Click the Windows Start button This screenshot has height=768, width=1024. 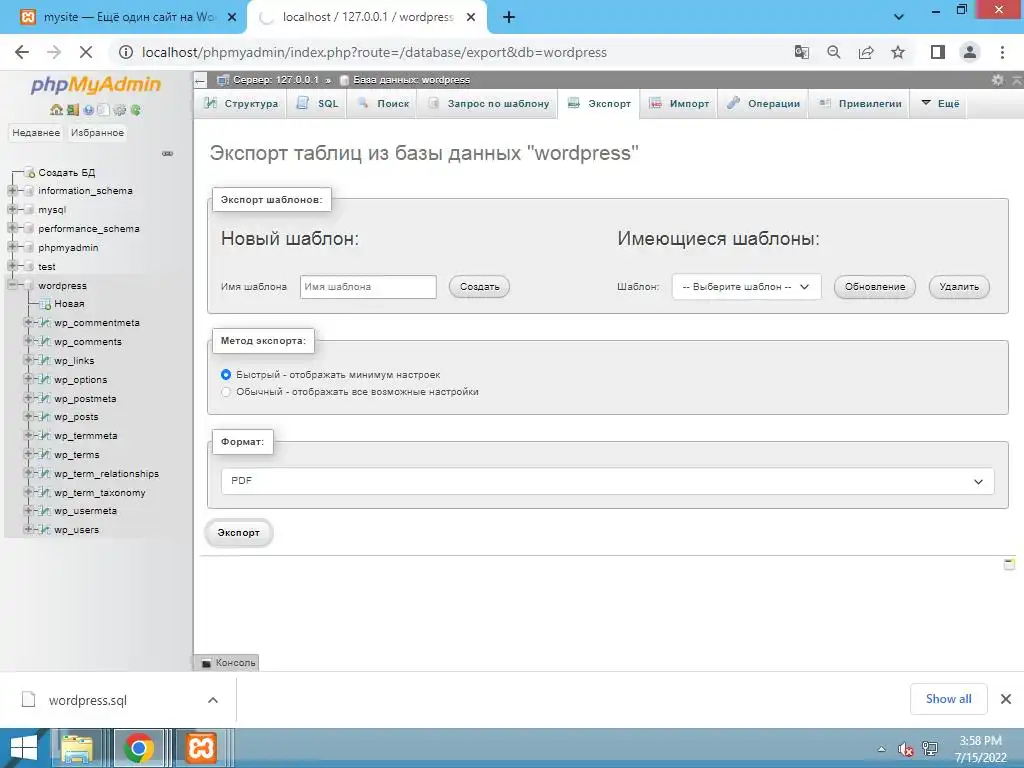24,748
